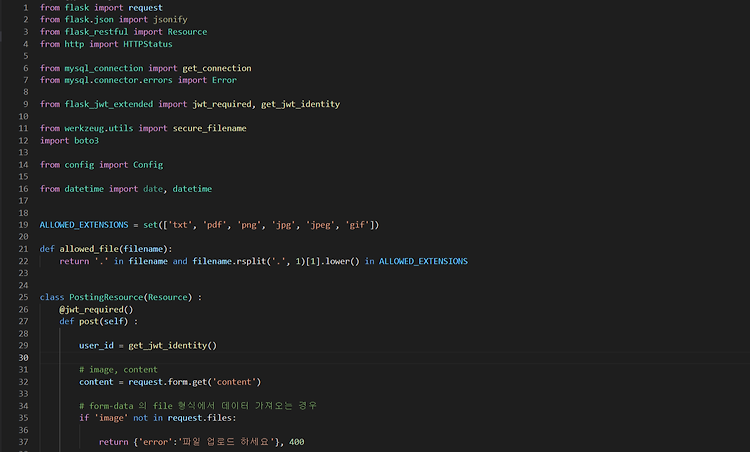This screenshot has height=452, width=750.
Task: Click "lower" method call on line 22
Action: (337, 261)
